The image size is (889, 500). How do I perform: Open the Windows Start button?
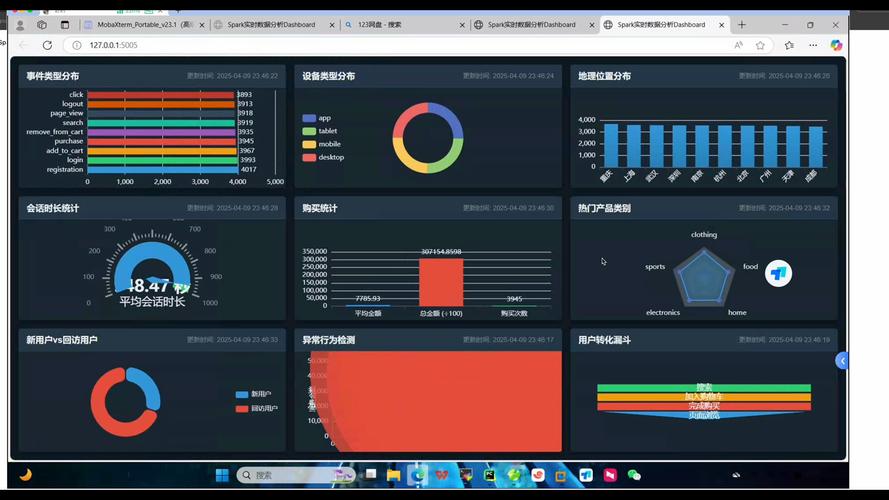[x=222, y=475]
